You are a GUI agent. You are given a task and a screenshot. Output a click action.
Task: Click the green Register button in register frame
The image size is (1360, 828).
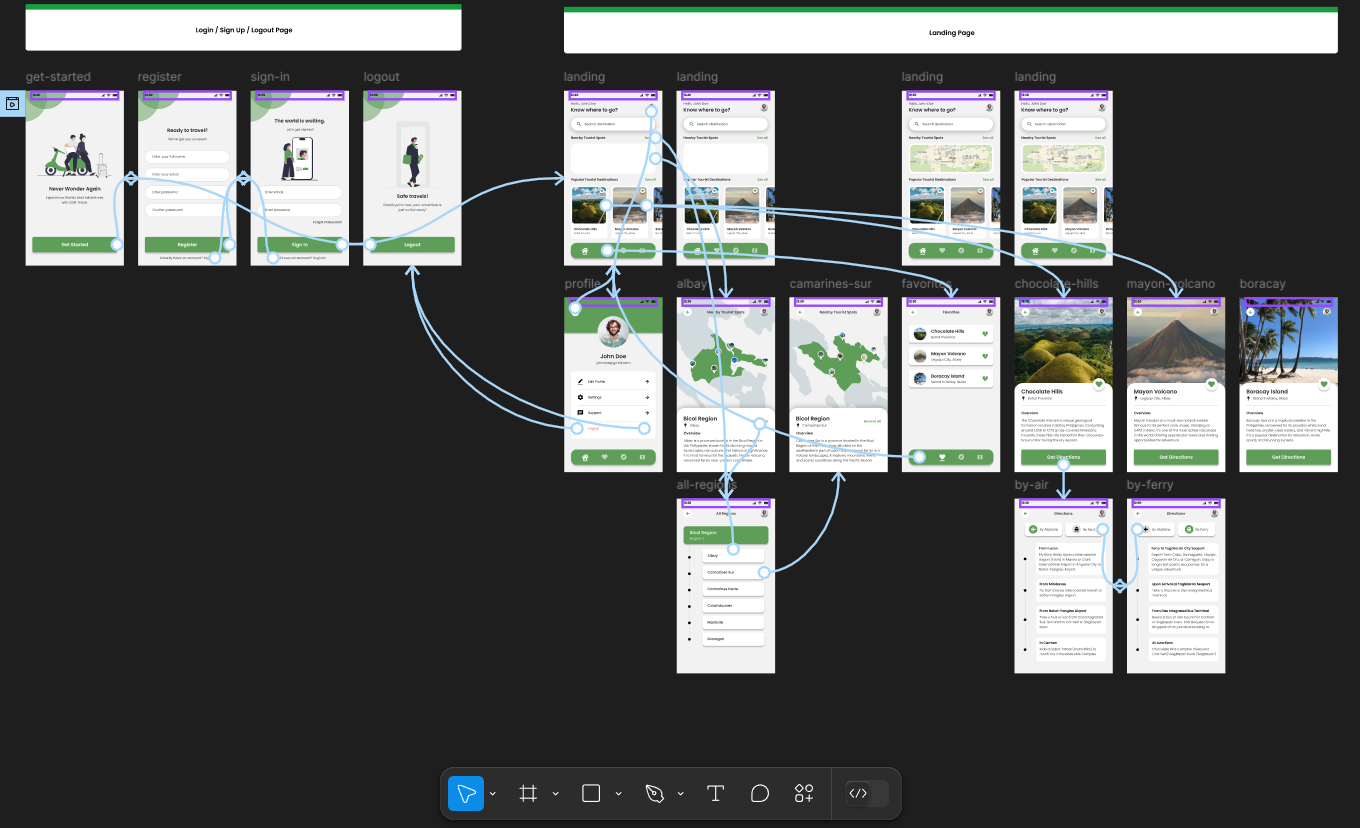click(x=187, y=244)
